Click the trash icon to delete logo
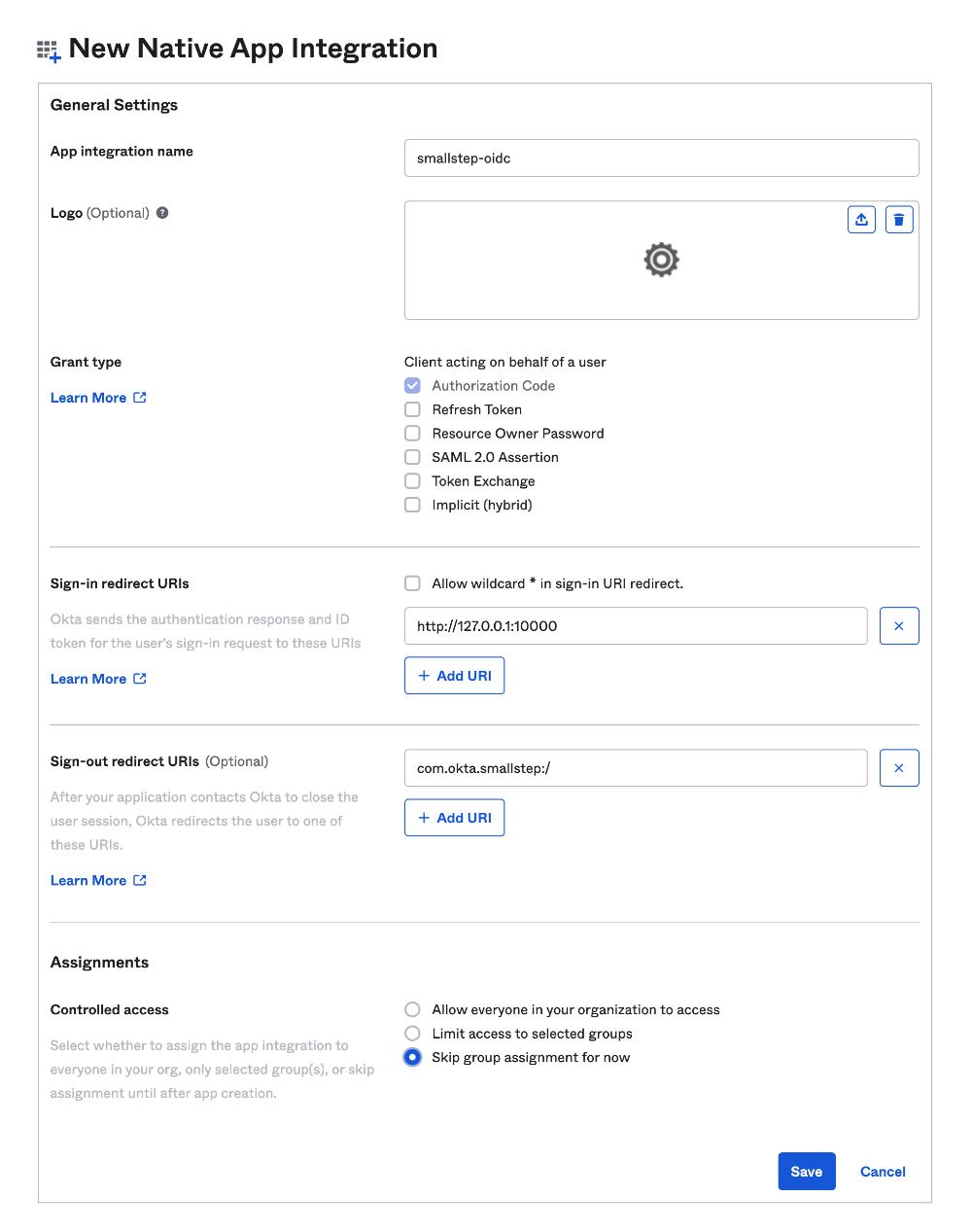Viewport: 972px width, 1232px height. point(899,220)
